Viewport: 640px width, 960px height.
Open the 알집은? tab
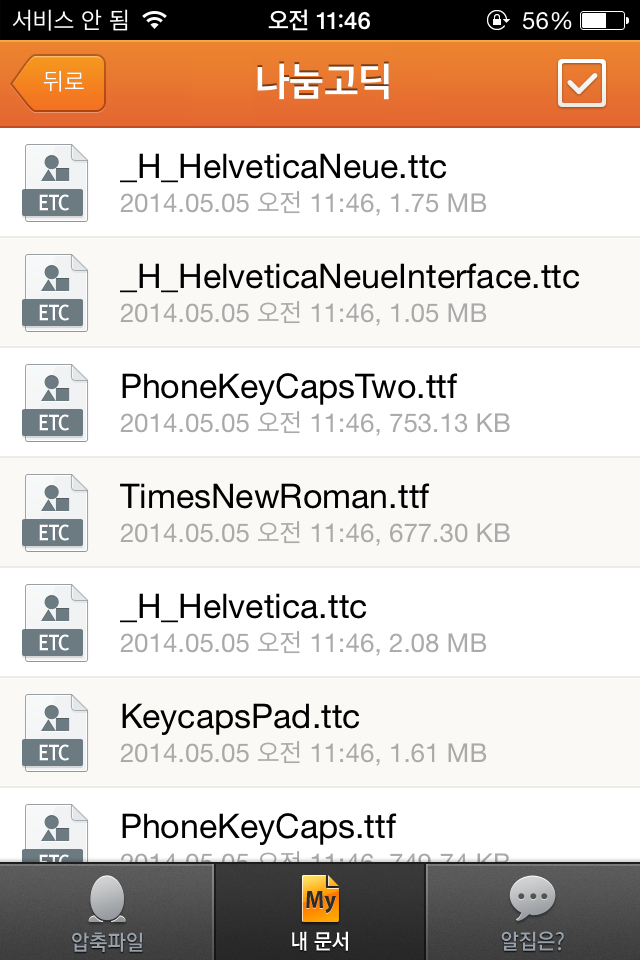tap(532, 912)
